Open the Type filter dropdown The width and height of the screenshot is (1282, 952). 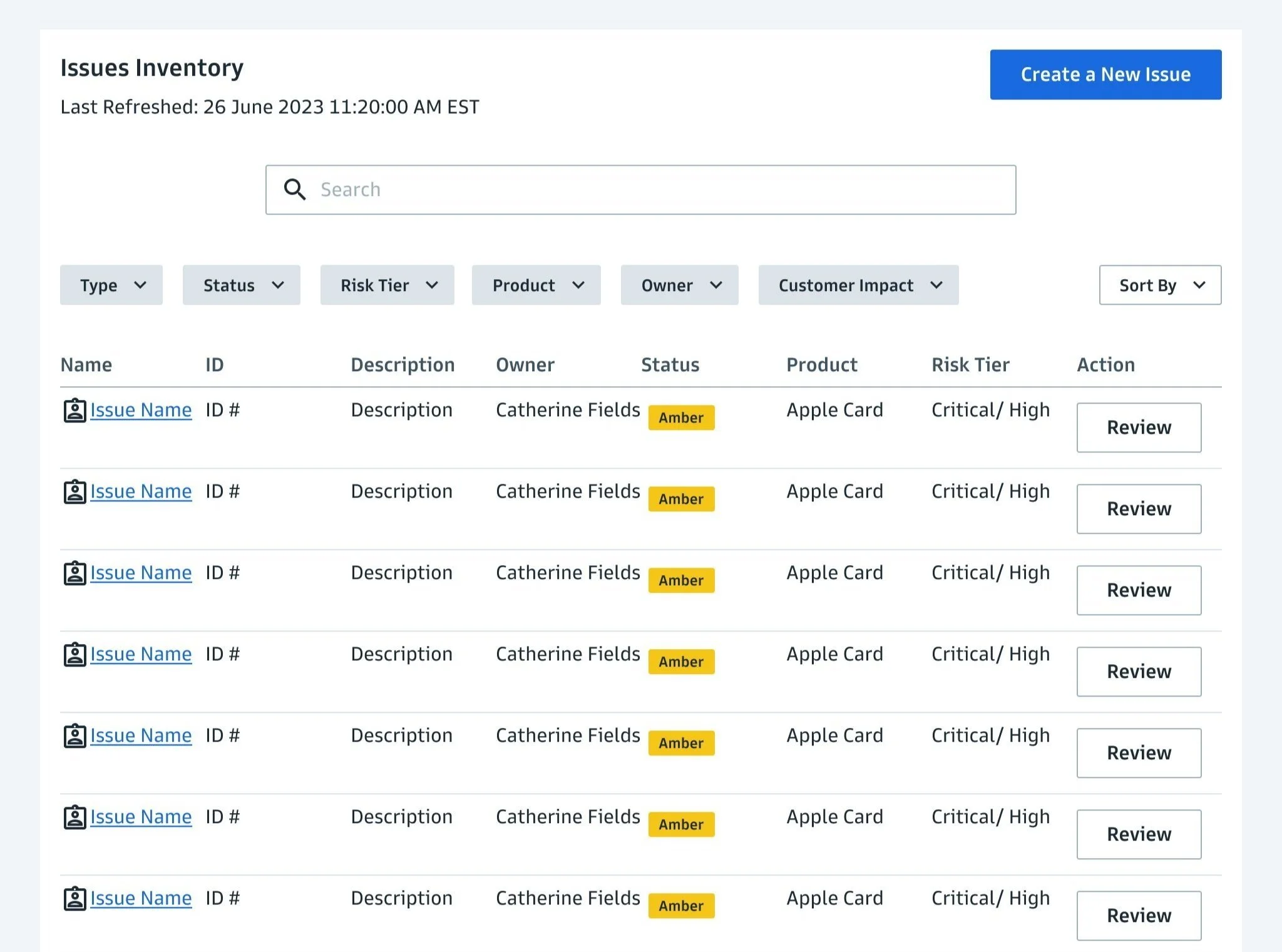(x=111, y=285)
